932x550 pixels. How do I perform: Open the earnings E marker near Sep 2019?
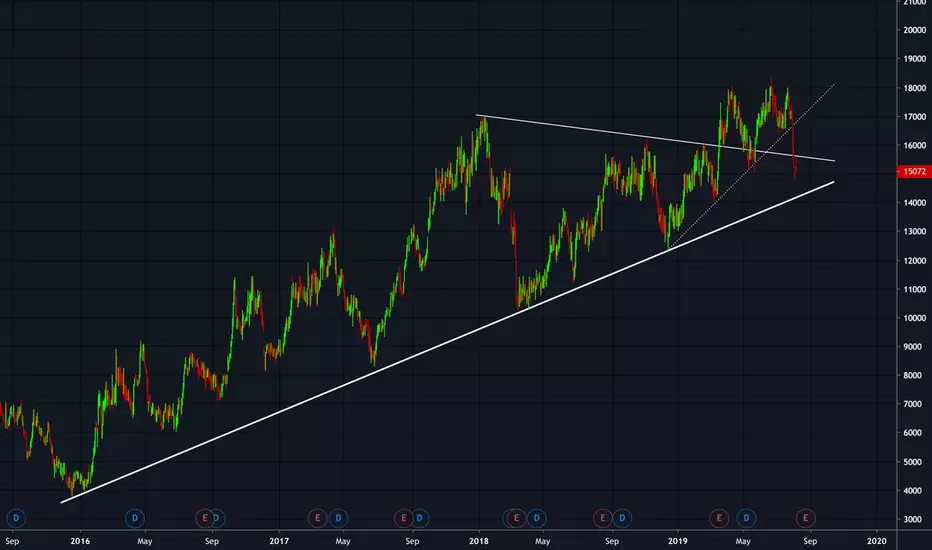[805, 518]
